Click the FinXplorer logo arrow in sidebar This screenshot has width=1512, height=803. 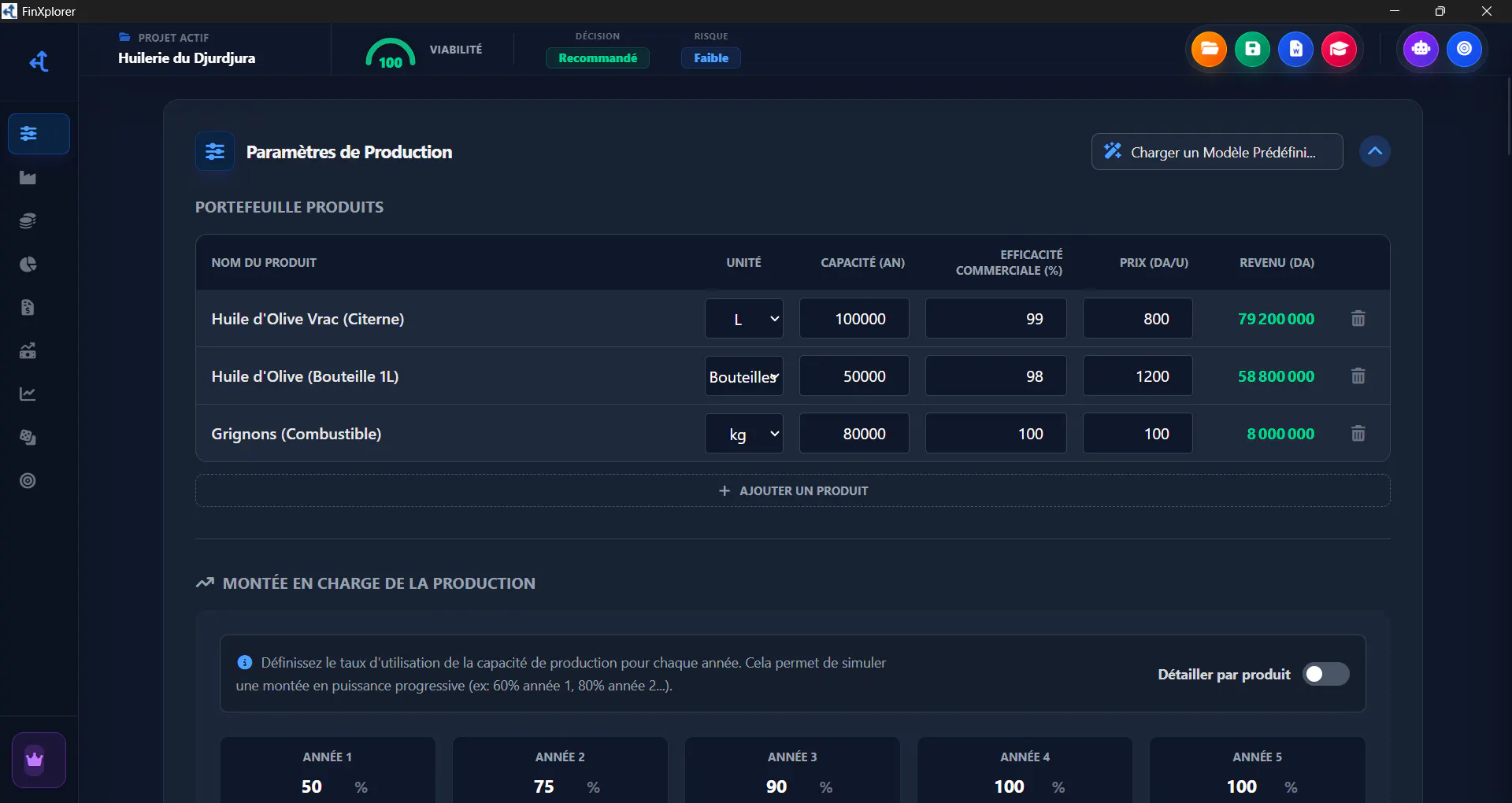(x=39, y=61)
